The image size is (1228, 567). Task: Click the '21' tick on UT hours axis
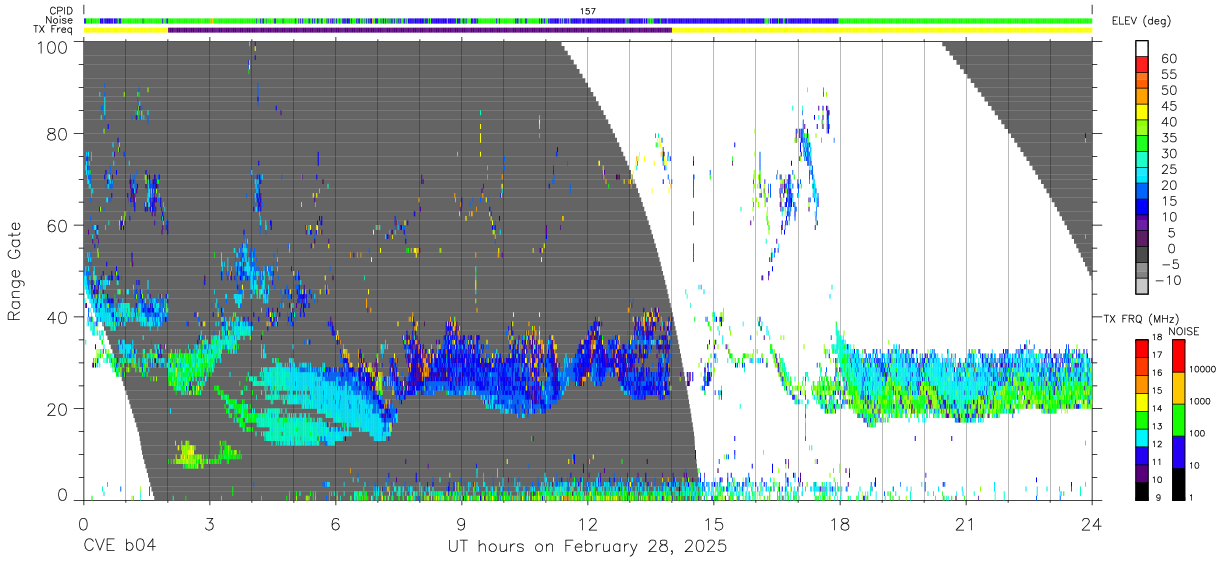(966, 523)
